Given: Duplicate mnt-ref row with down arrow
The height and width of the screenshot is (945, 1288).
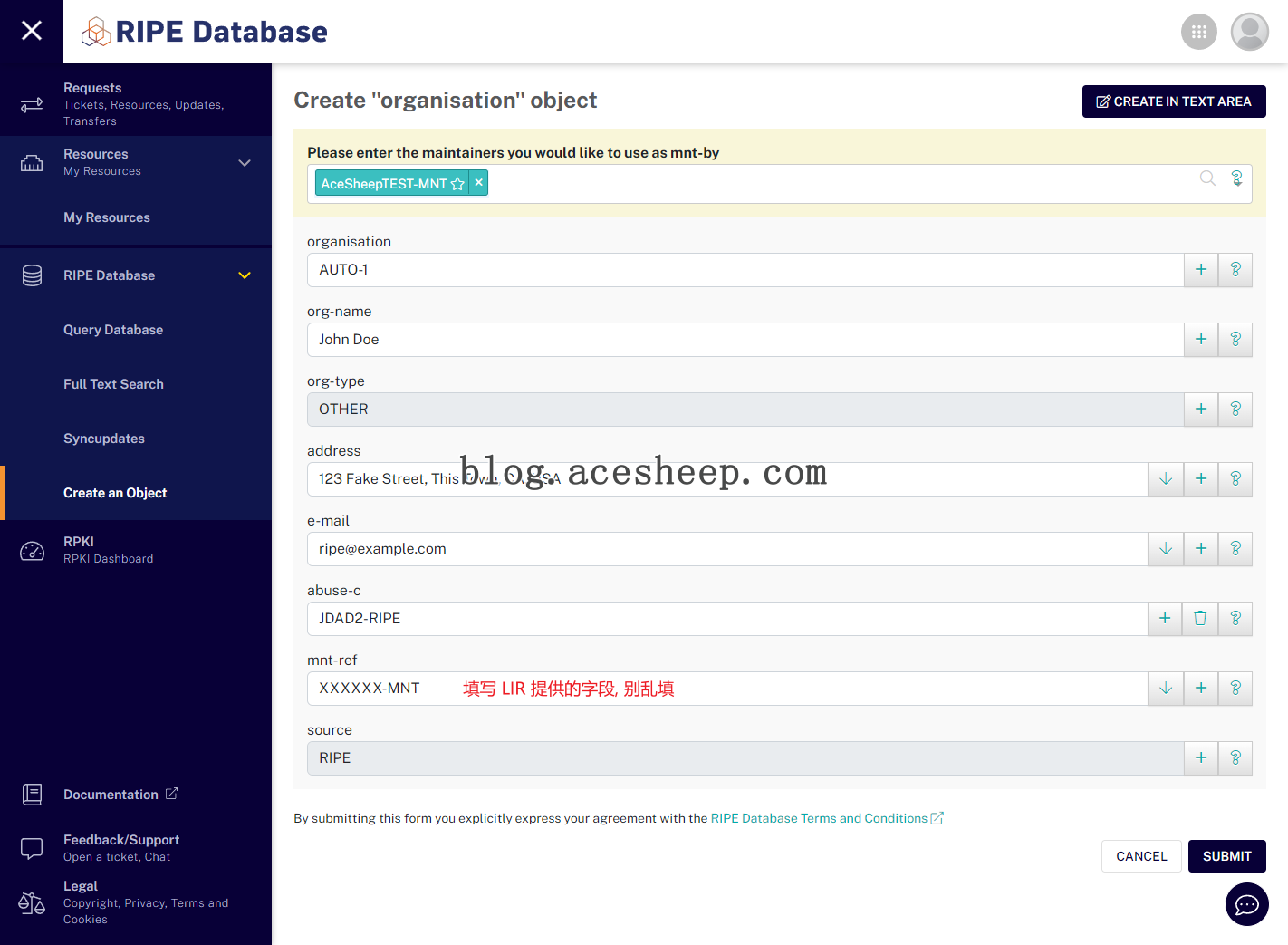Looking at the screenshot, I should point(1166,689).
